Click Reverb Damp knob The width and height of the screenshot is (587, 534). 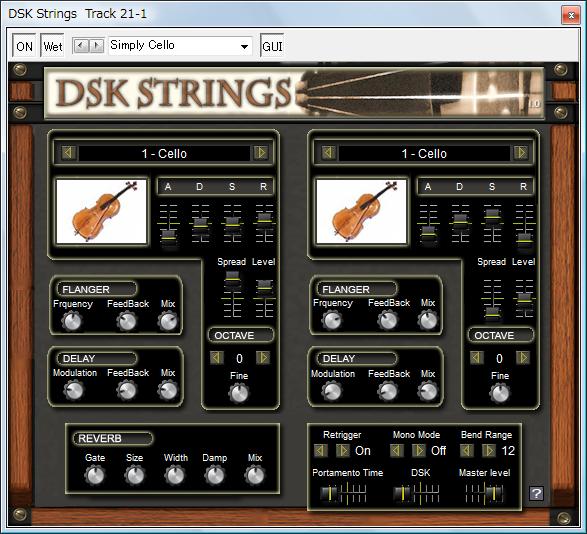point(215,476)
